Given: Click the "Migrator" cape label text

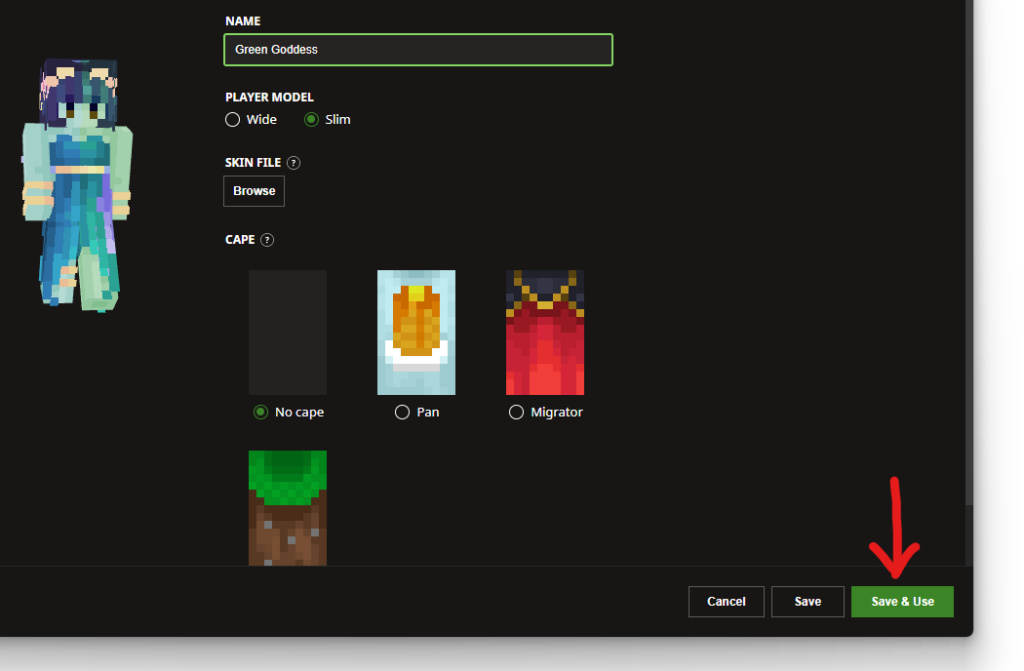Looking at the screenshot, I should [556, 412].
